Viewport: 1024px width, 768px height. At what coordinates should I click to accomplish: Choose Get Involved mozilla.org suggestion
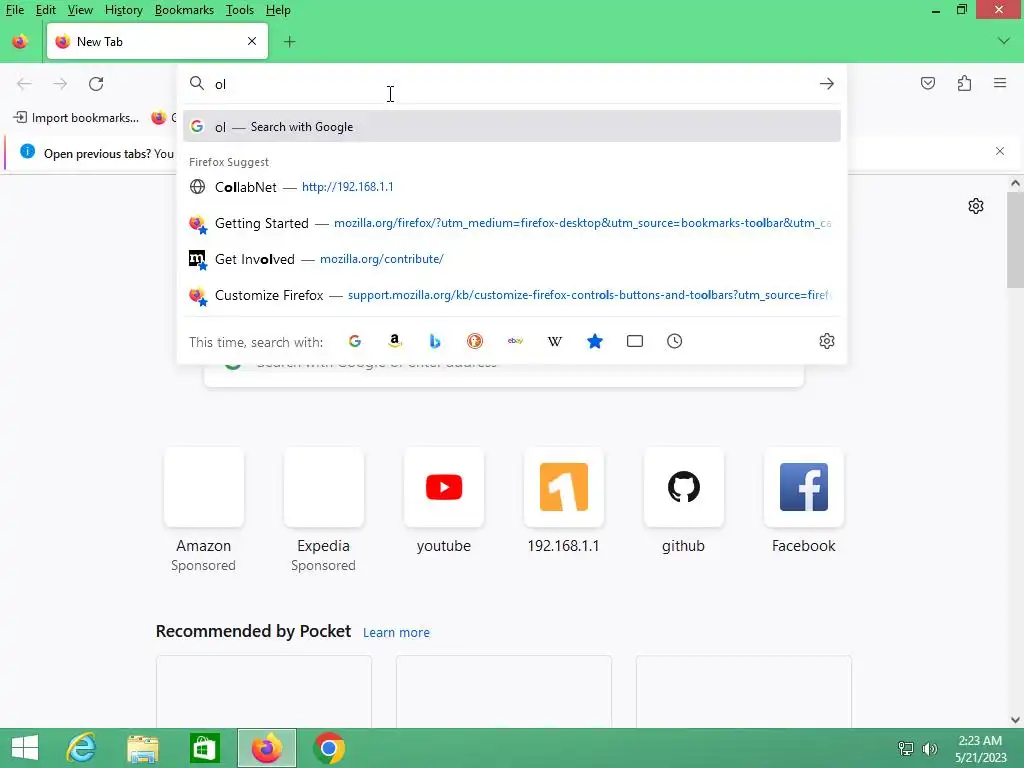point(511,259)
